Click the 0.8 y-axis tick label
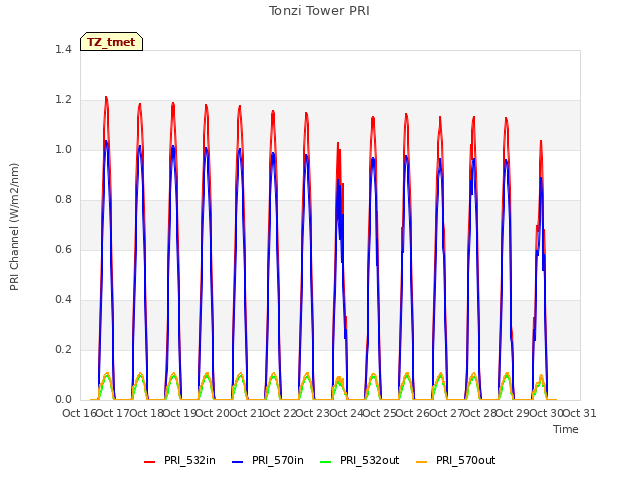This screenshot has width=640, height=480. [x=63, y=200]
